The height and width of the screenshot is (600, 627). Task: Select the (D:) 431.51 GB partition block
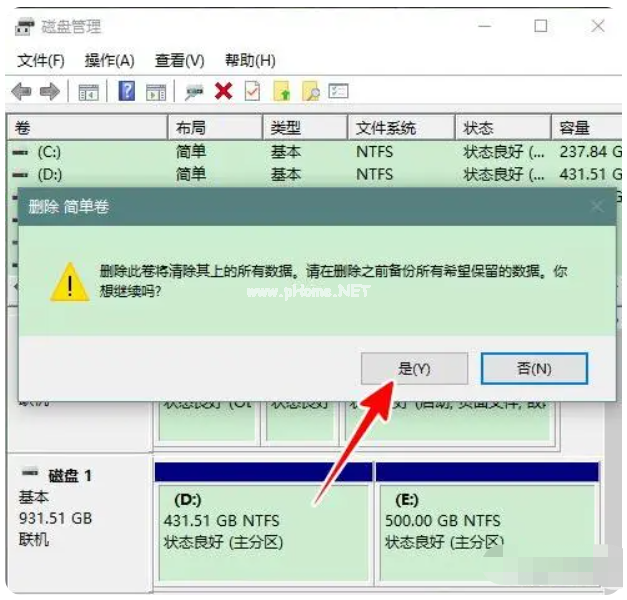(262, 530)
